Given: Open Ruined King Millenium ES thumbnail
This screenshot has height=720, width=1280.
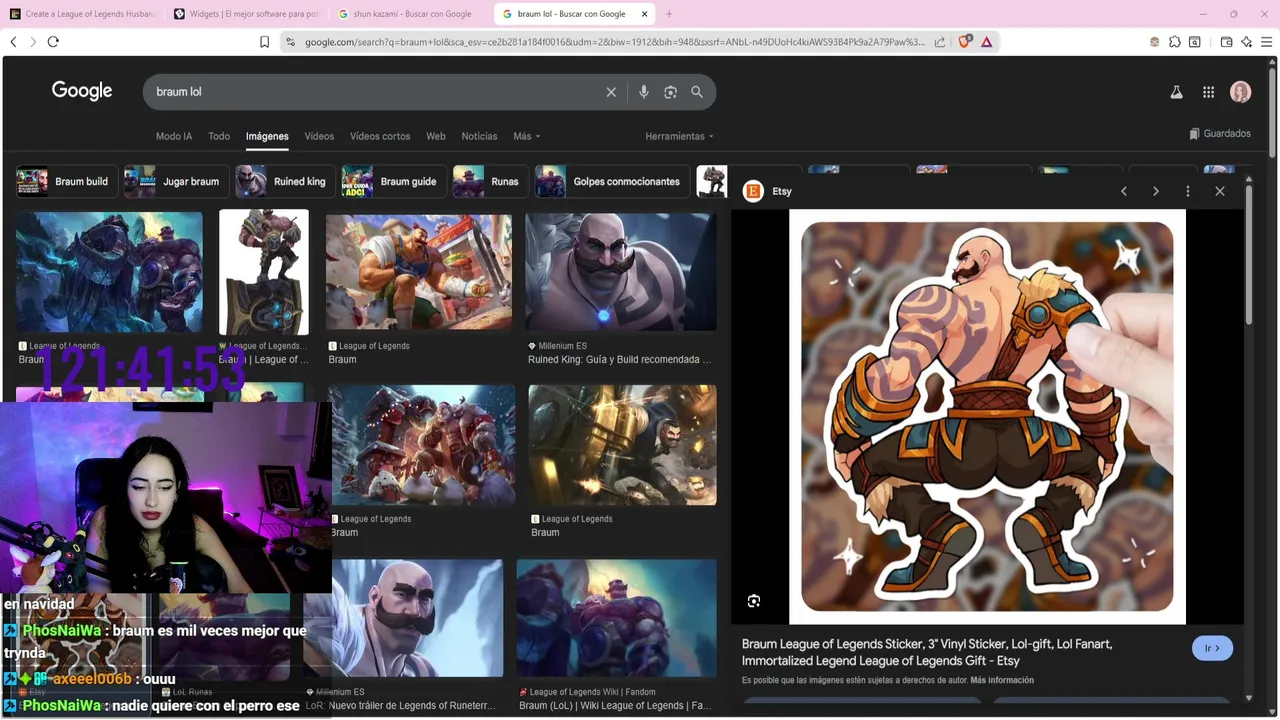Looking at the screenshot, I should [620, 272].
